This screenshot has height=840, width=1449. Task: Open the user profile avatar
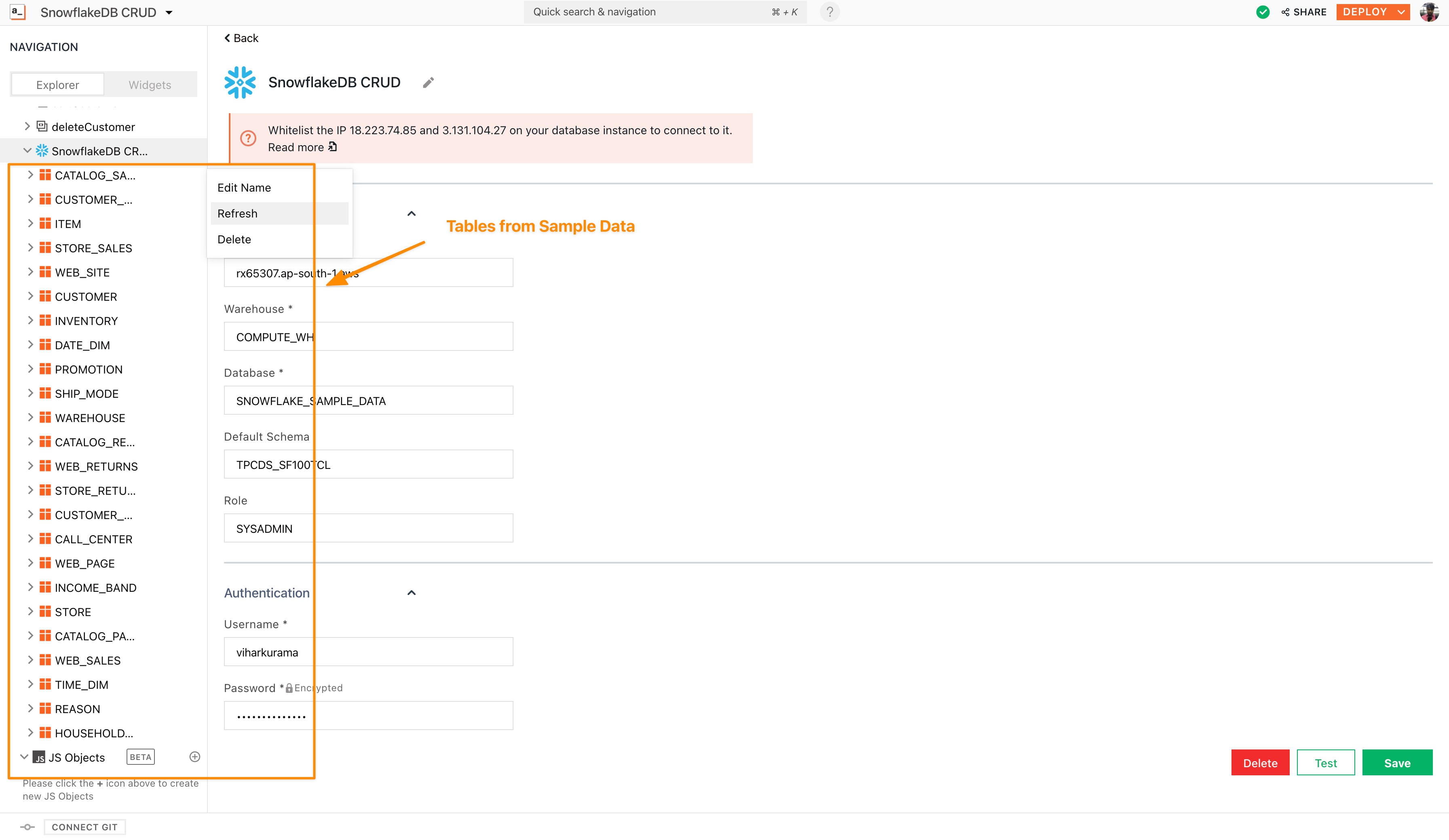1430,12
